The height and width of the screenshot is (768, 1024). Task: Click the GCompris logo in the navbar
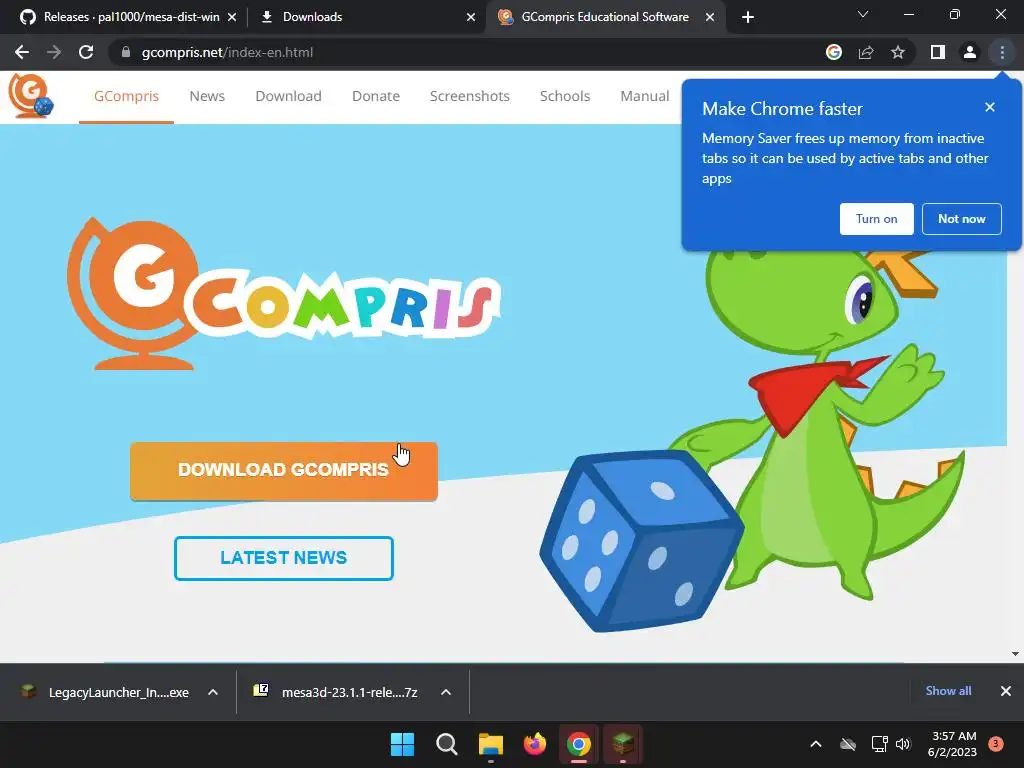coord(31,96)
